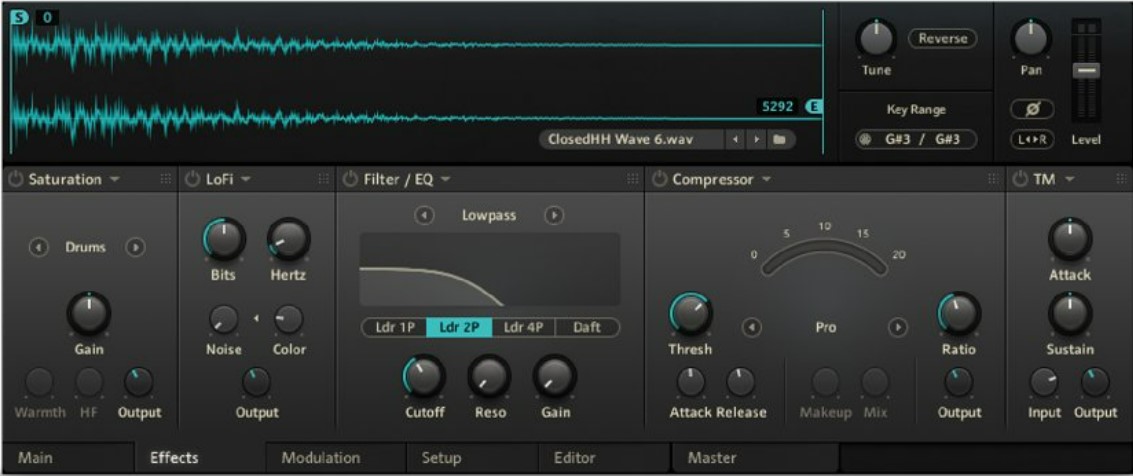Select previous filter type arrow beside Lowpass
Image resolution: width=1133 pixels, height=476 pixels.
[425, 215]
